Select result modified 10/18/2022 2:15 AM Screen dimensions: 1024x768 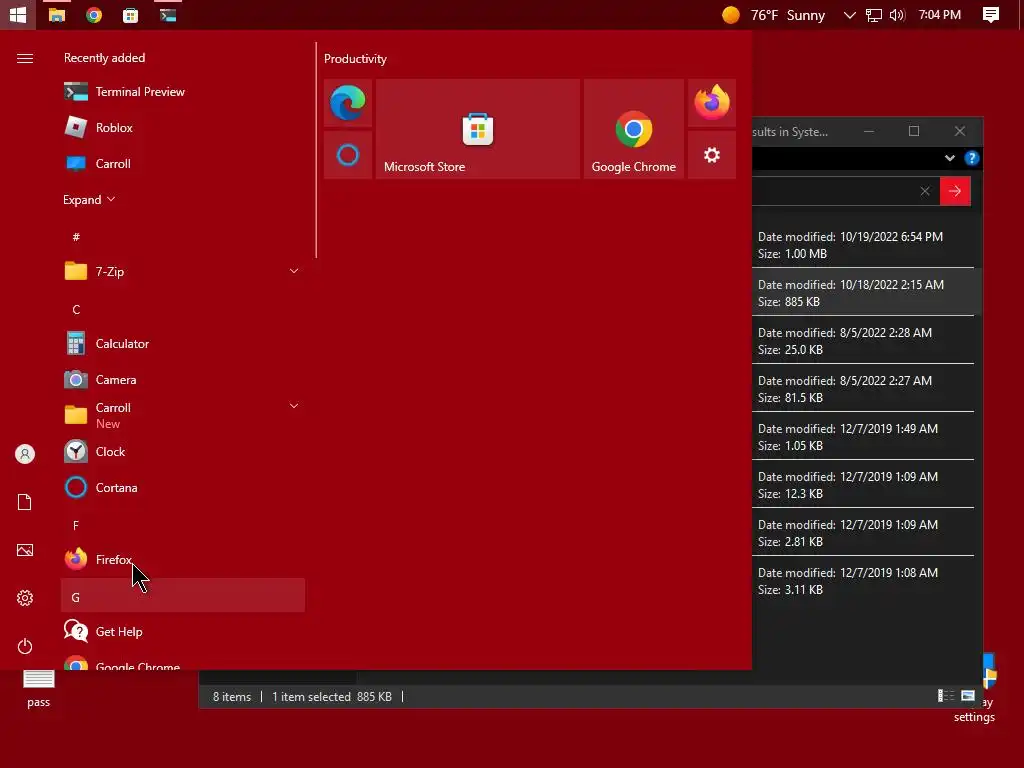pos(863,293)
